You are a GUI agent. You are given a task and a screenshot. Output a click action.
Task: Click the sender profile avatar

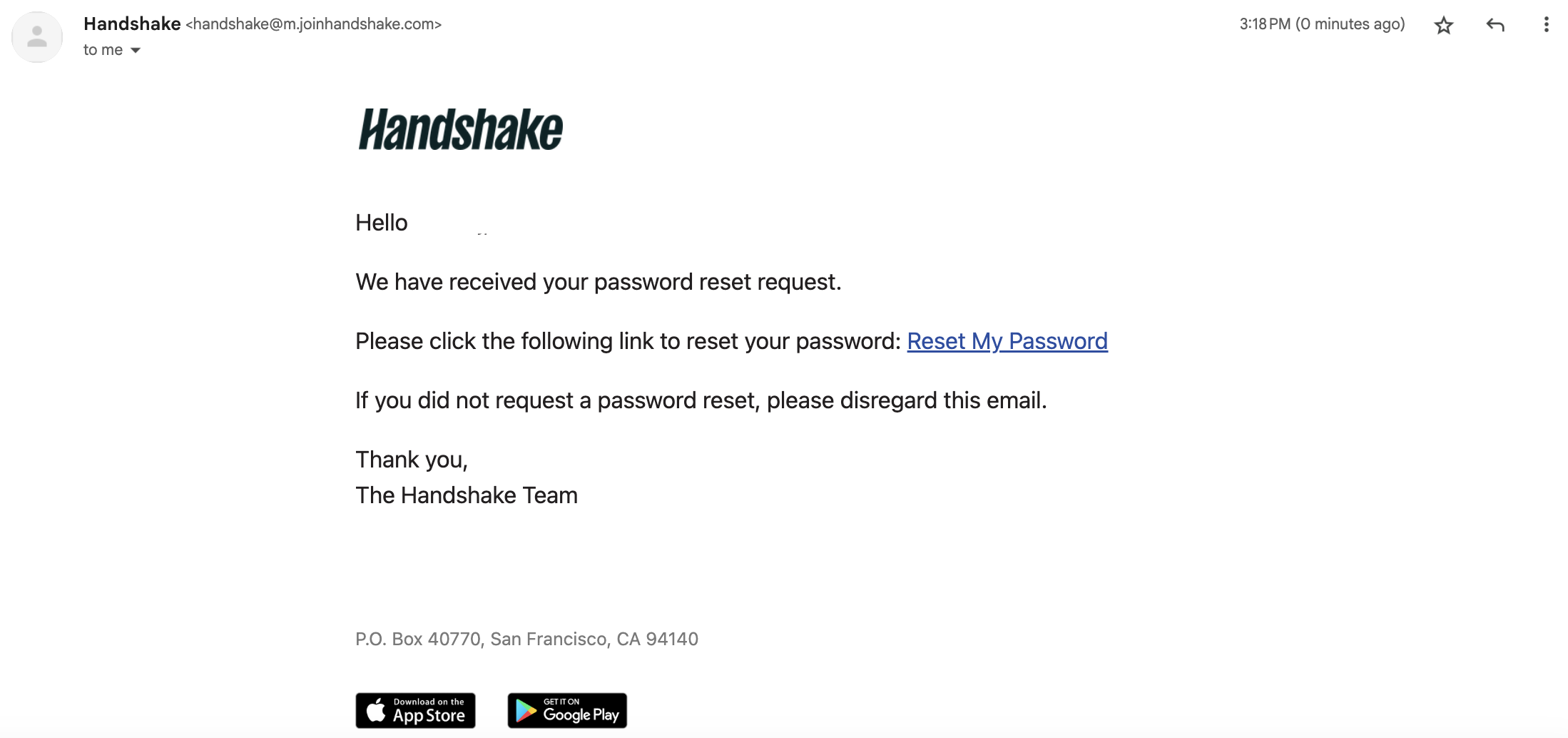click(37, 37)
